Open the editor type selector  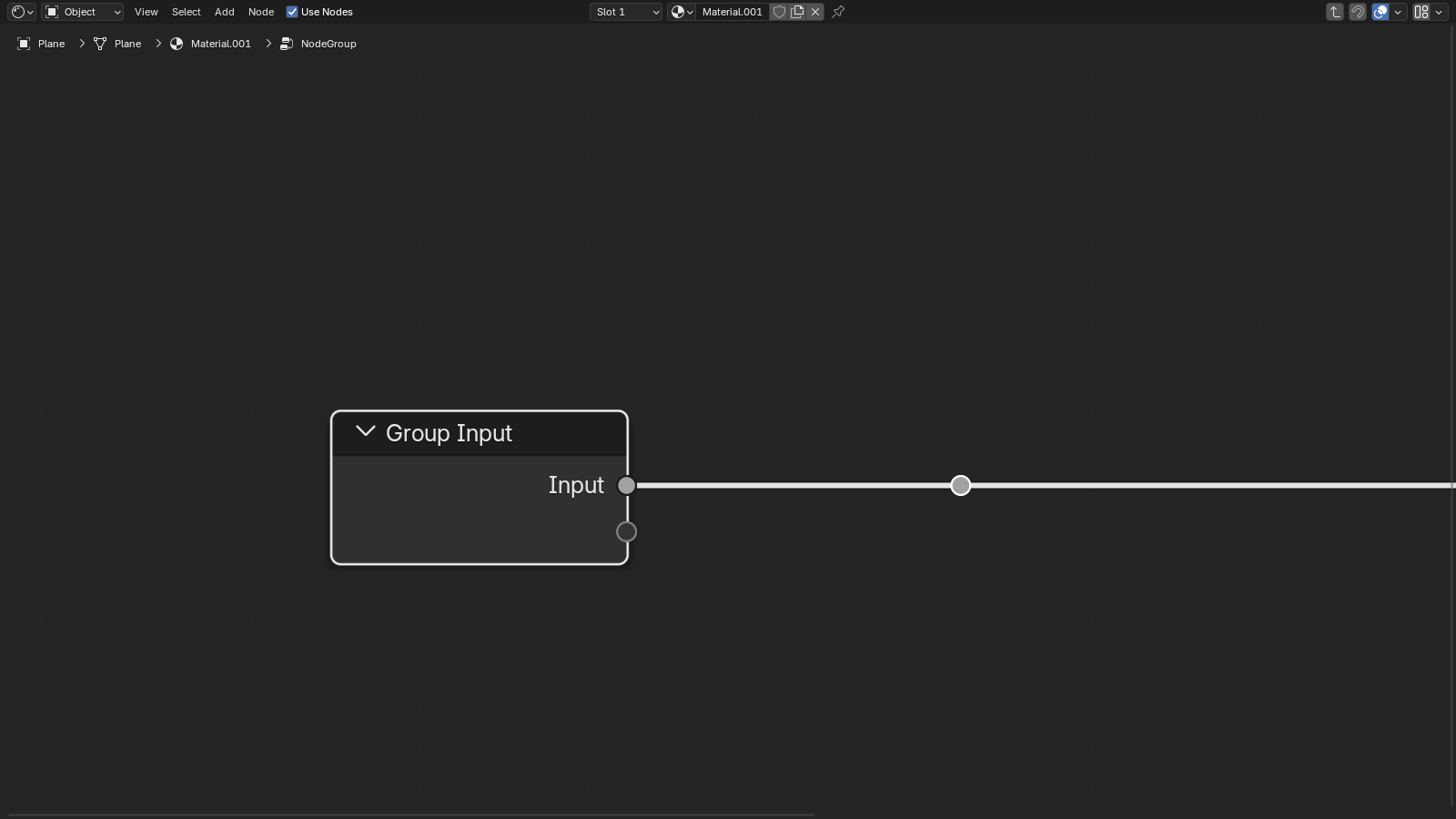tap(22, 12)
